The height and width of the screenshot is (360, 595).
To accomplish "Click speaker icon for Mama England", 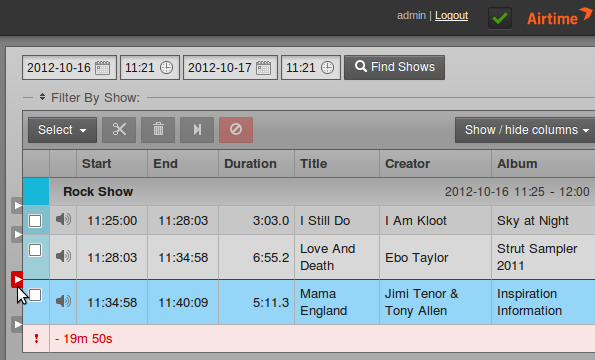I will tap(63, 301).
